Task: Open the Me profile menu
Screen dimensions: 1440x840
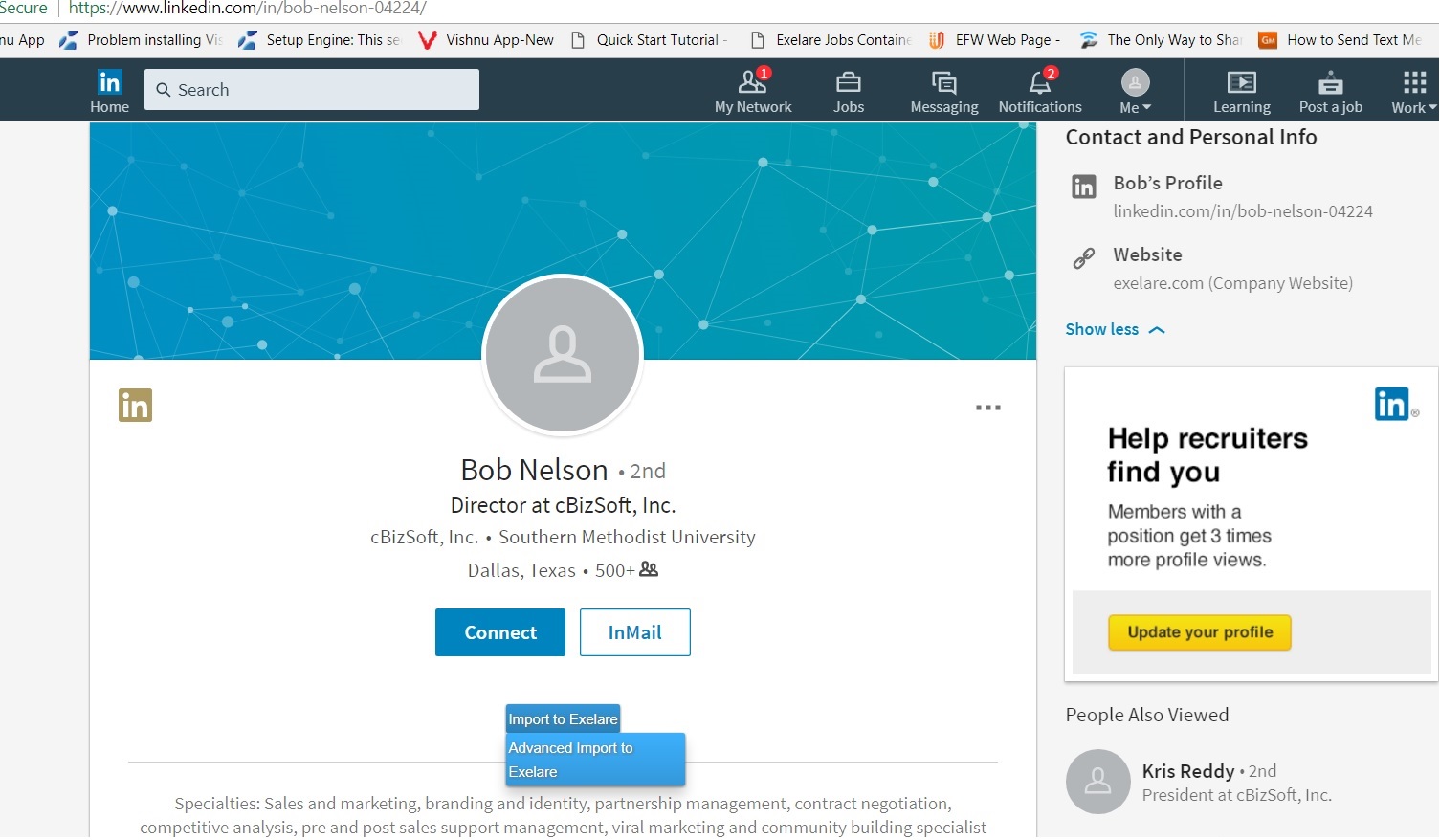Action: coord(1136,91)
